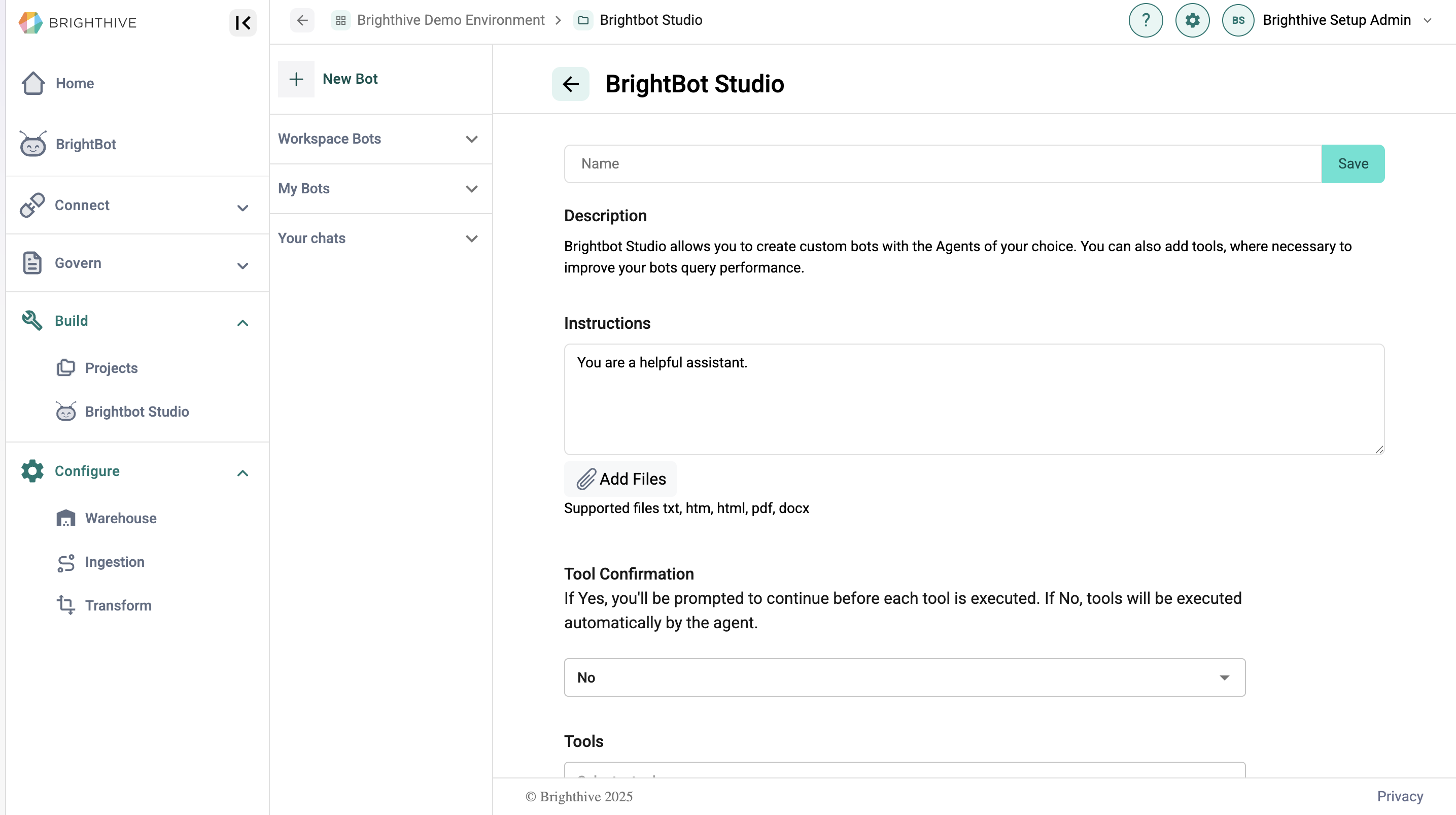Click the Add Files button label
Image resolution: width=1456 pixels, height=815 pixels.
(x=633, y=479)
